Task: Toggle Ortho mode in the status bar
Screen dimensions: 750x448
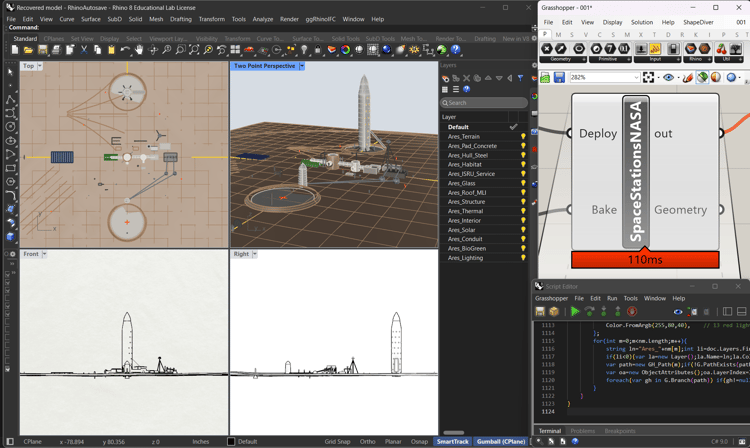Action: (x=367, y=441)
